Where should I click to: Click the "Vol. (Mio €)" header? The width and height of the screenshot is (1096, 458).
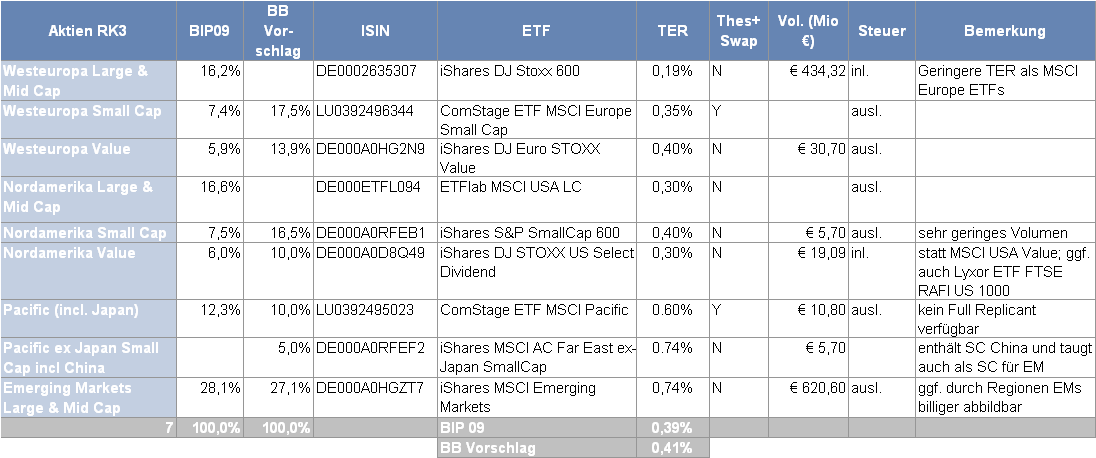(x=807, y=31)
